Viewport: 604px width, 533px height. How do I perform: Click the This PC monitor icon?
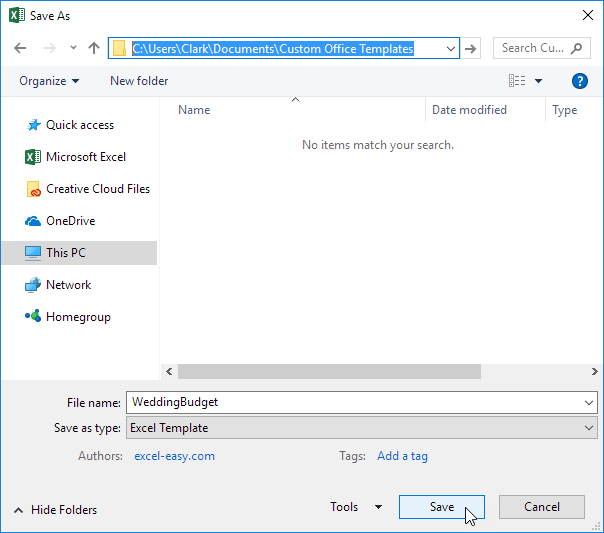33,253
